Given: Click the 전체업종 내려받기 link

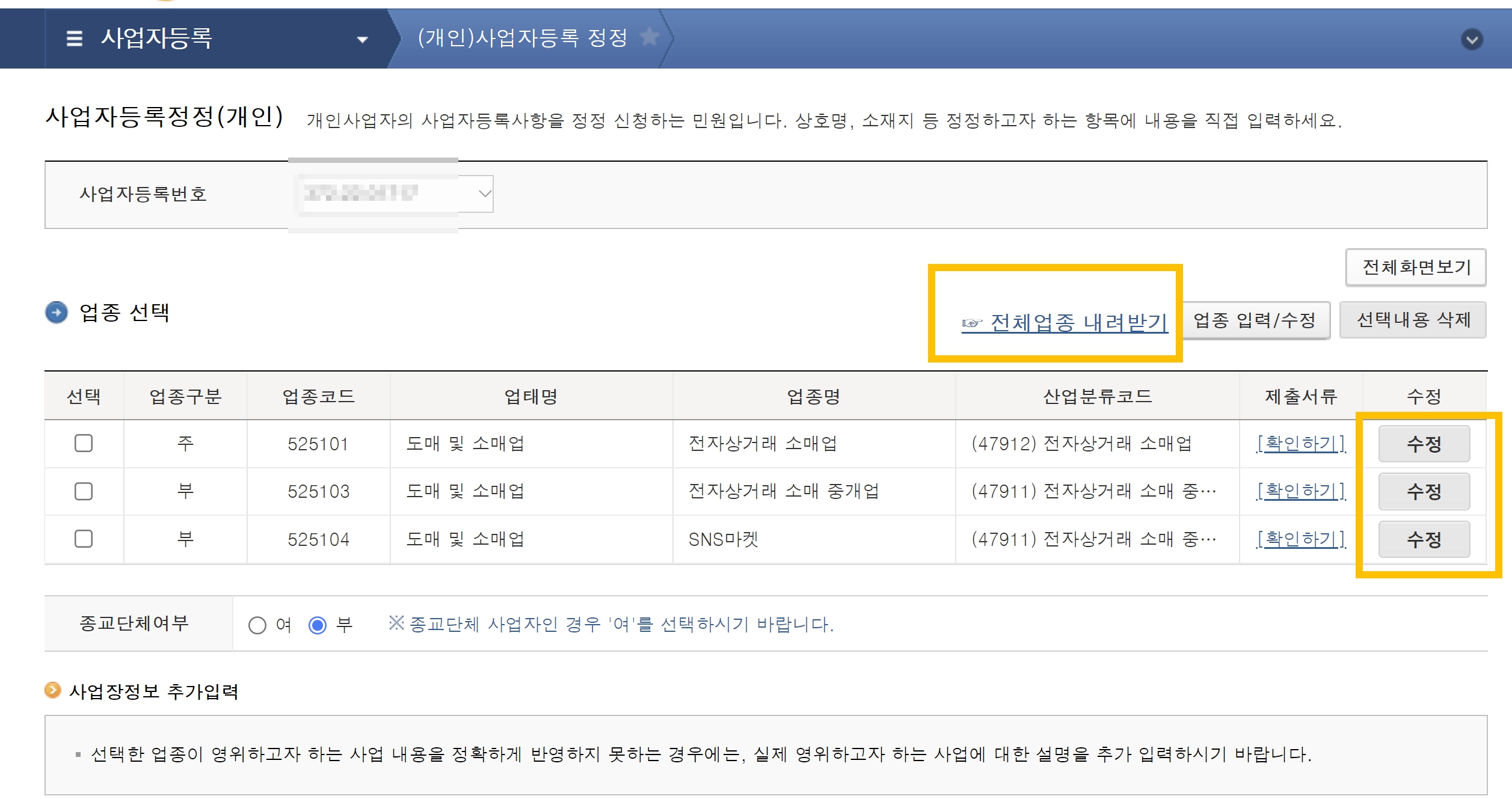Looking at the screenshot, I should click(x=1079, y=323).
